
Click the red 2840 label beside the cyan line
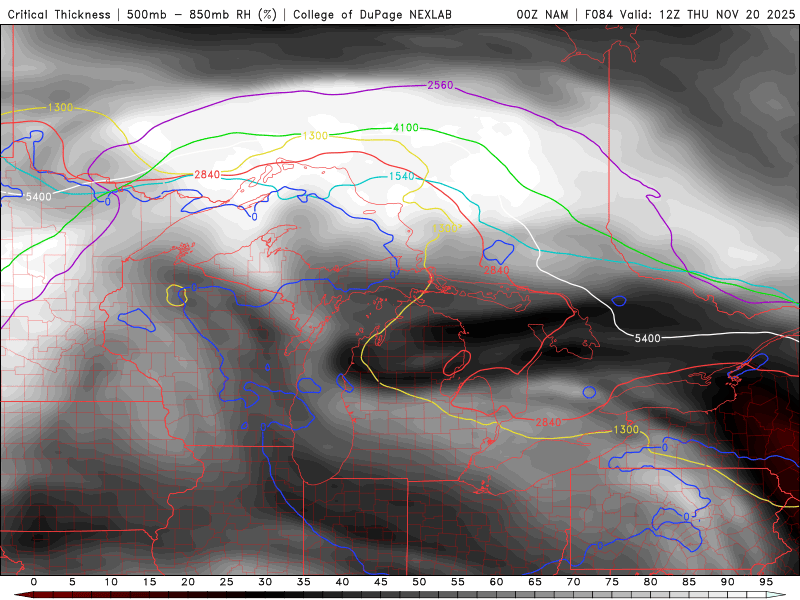[207, 174]
